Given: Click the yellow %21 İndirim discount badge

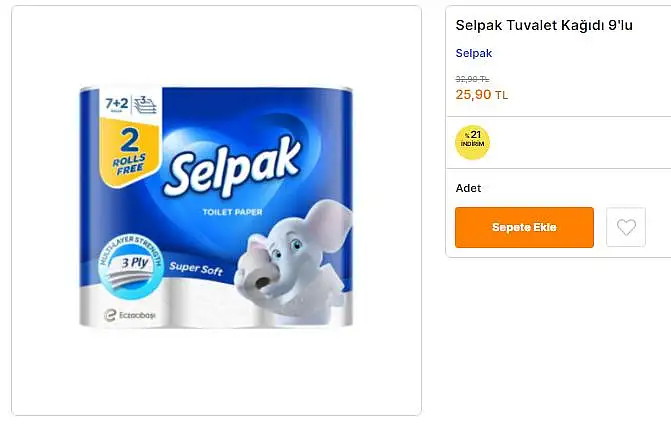Looking at the screenshot, I should pyautogui.click(x=472, y=142).
